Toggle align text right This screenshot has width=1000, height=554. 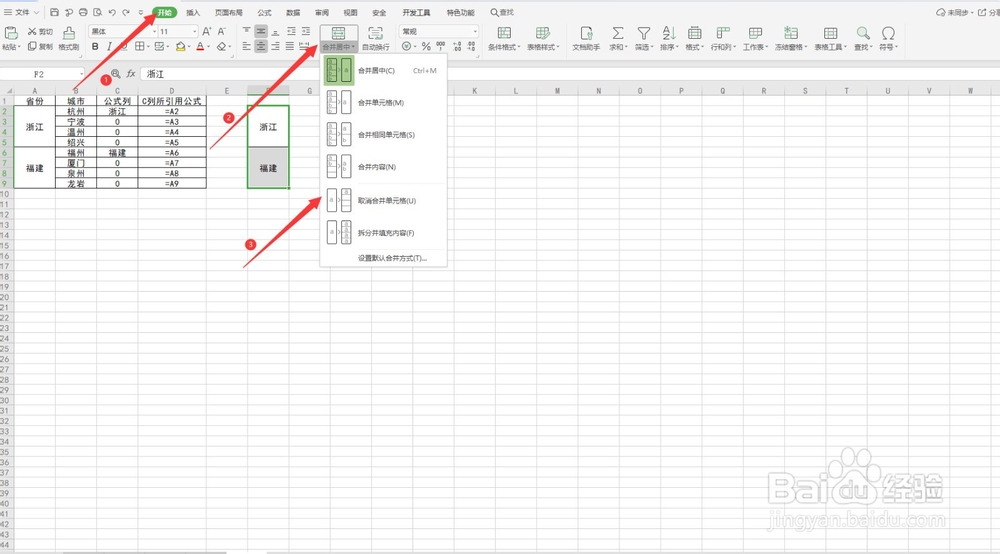[x=276, y=47]
